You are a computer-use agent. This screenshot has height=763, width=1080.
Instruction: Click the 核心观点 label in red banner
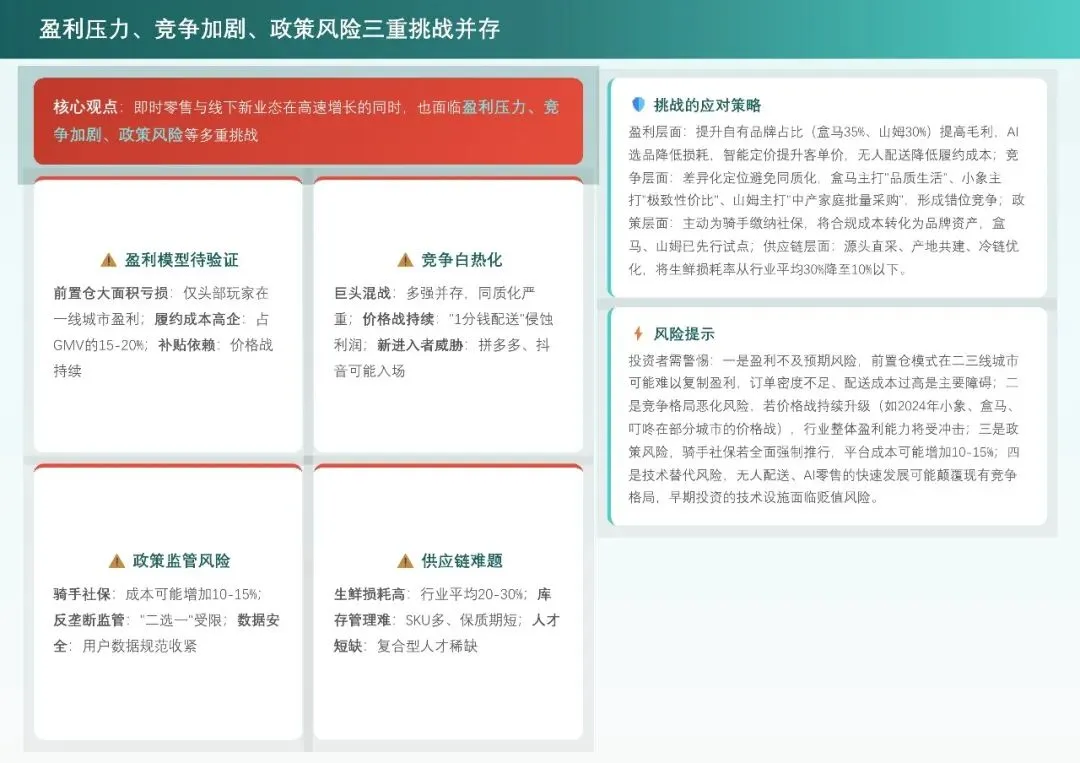tap(85, 107)
